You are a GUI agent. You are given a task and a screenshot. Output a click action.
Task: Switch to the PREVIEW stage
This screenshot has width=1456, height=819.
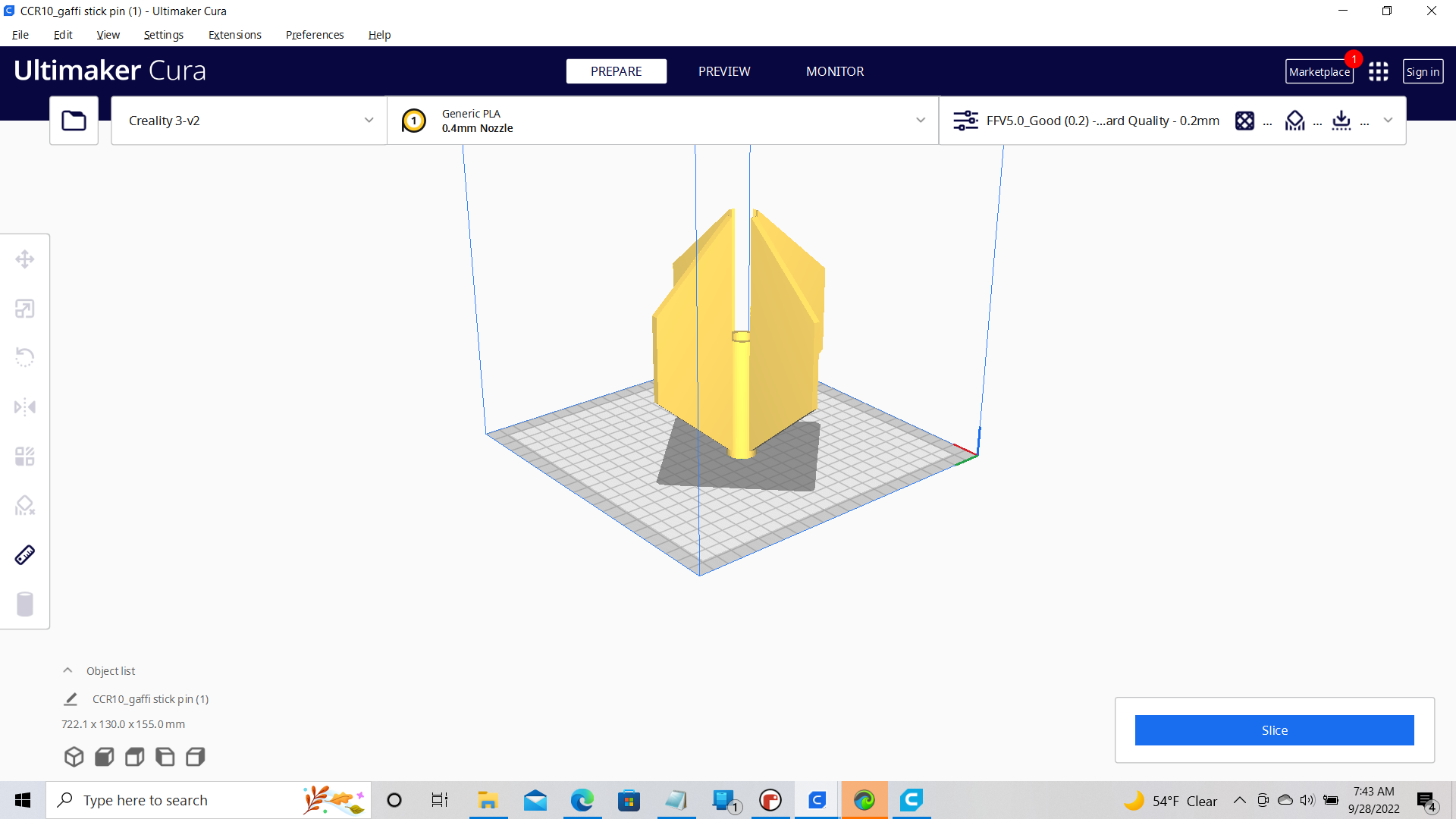724,71
